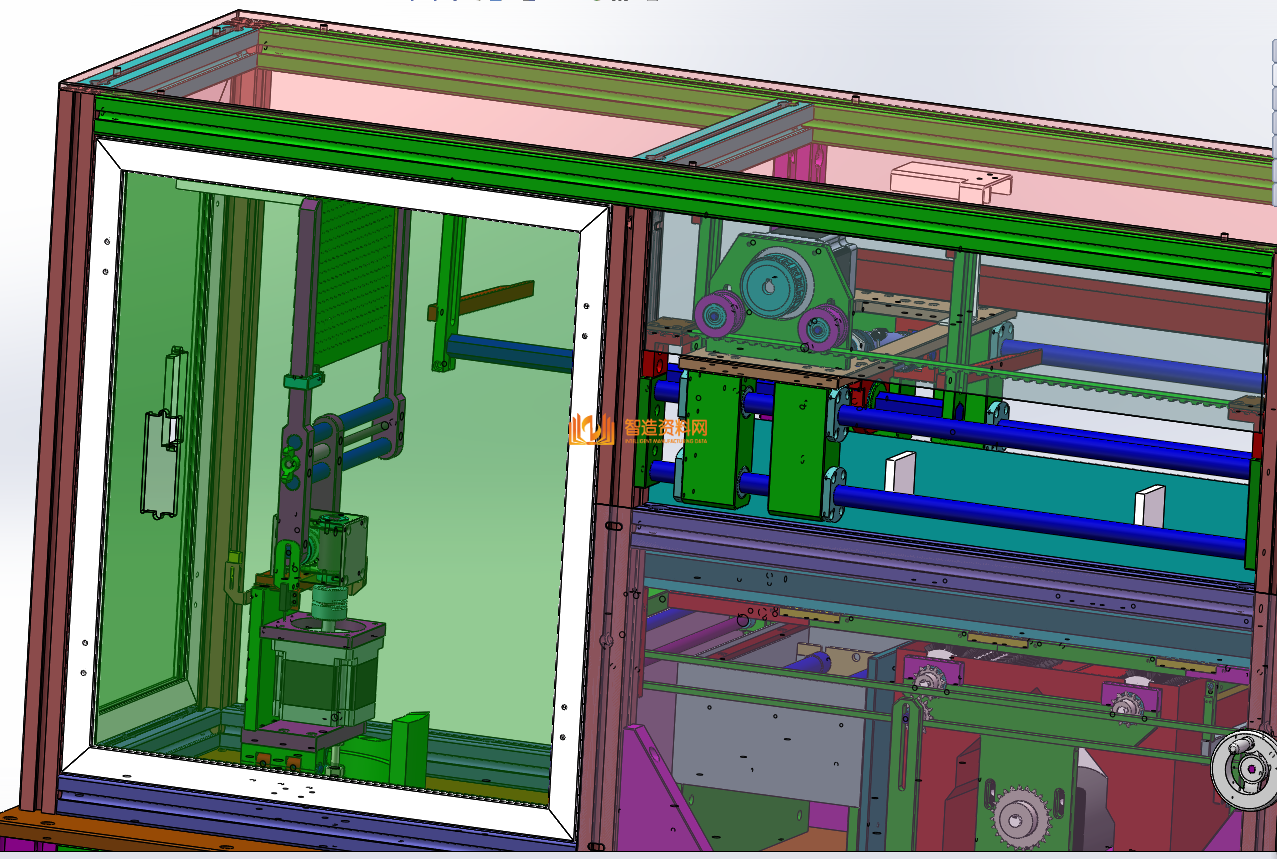Select the left white upright block
Viewport: 1277px width, 859px height.
[x=899, y=472]
